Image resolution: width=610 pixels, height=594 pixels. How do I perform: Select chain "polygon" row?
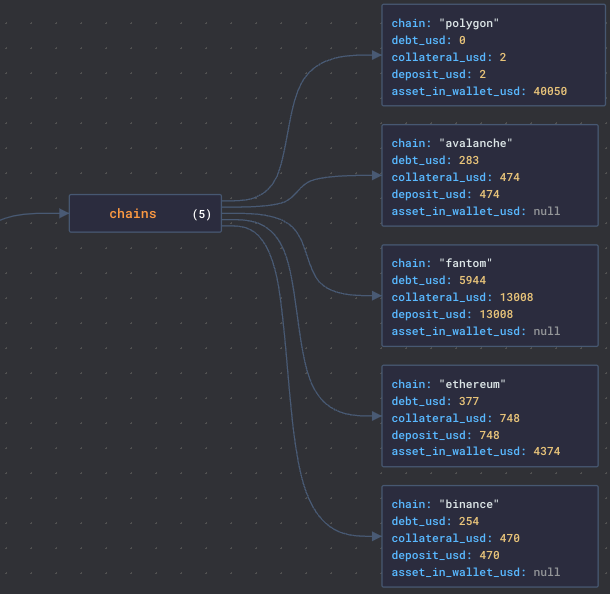pos(445,23)
